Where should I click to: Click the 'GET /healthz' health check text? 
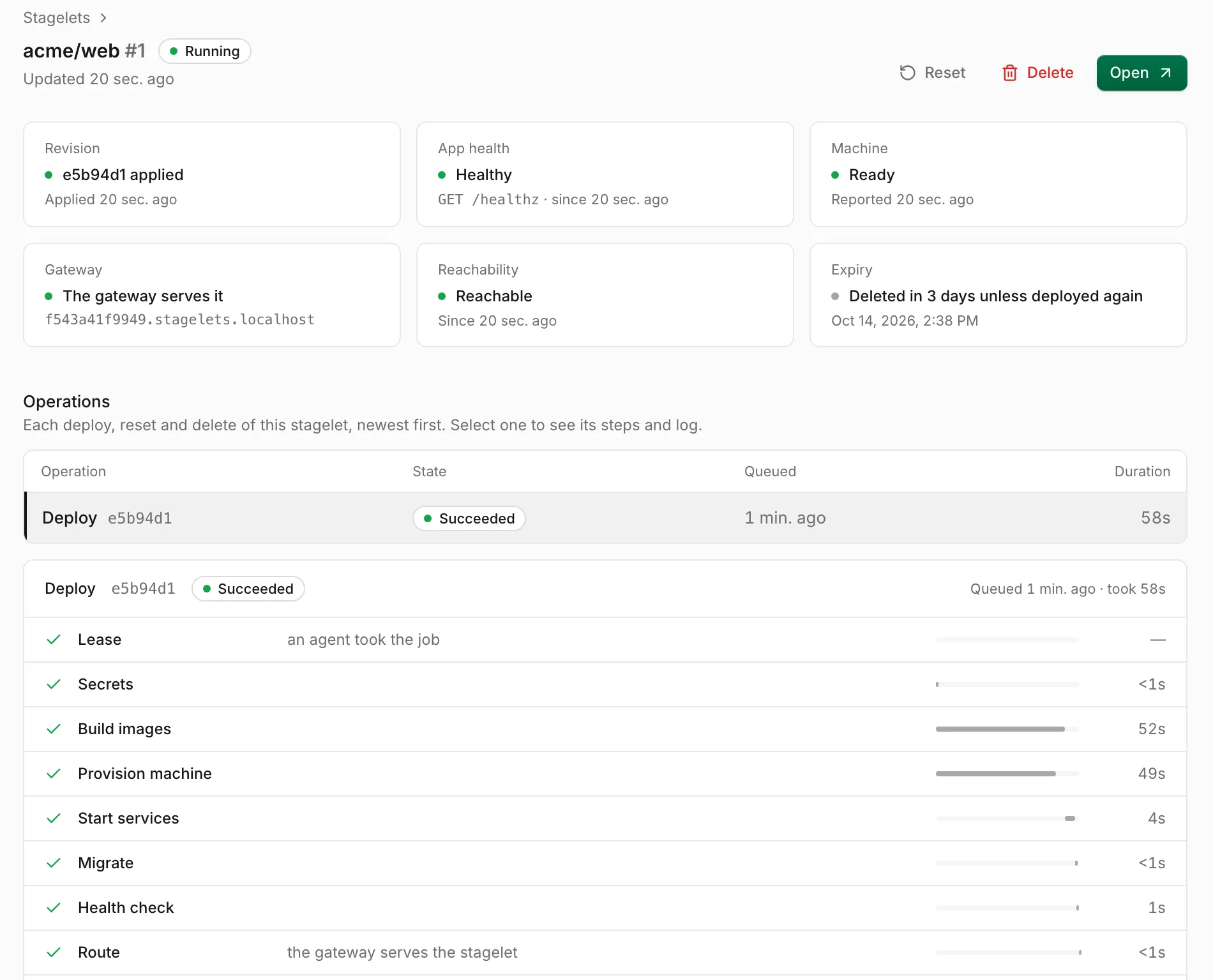click(488, 200)
